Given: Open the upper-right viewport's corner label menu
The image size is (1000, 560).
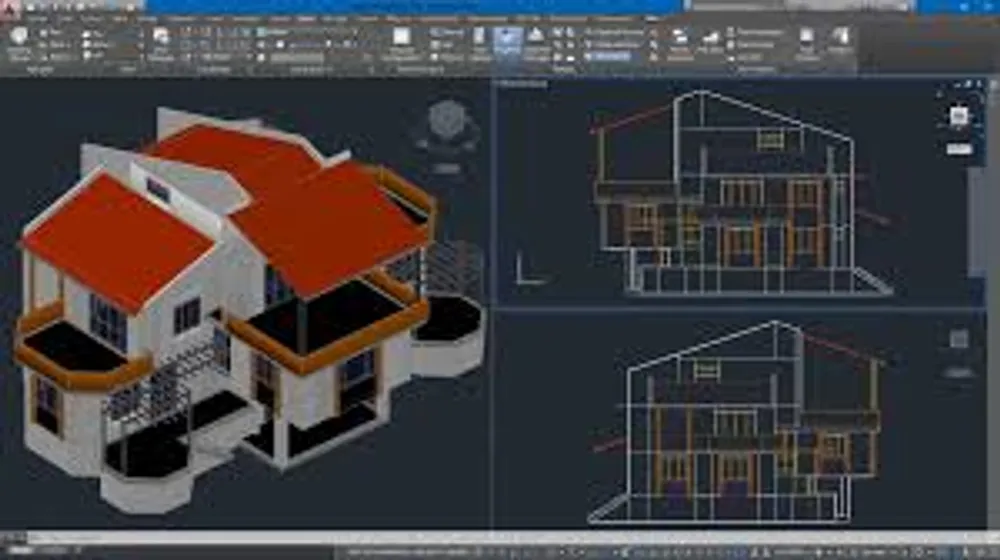Looking at the screenshot, I should [x=523, y=85].
